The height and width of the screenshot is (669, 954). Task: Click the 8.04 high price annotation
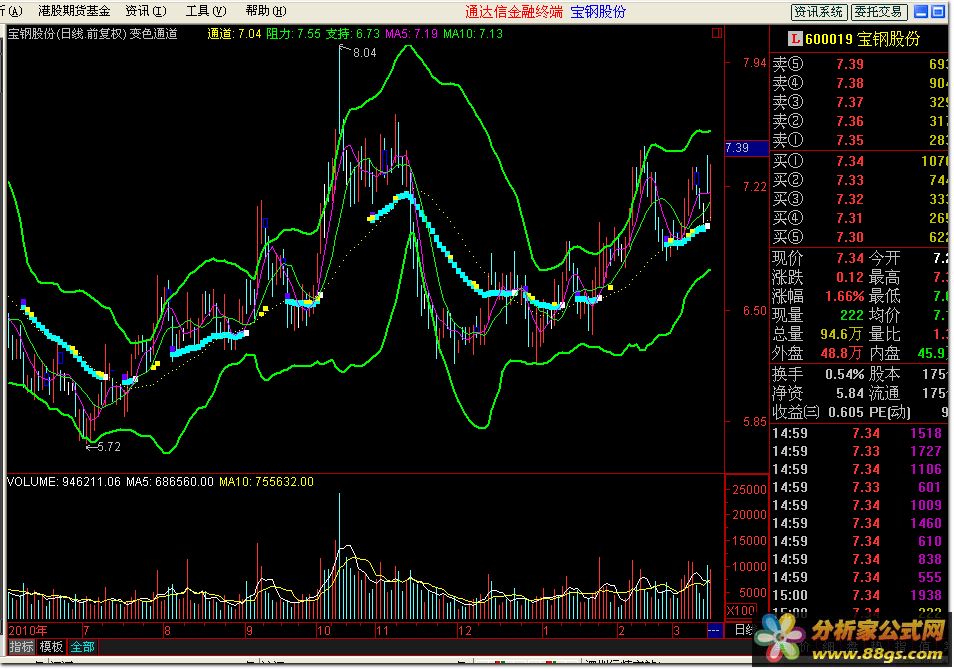364,53
